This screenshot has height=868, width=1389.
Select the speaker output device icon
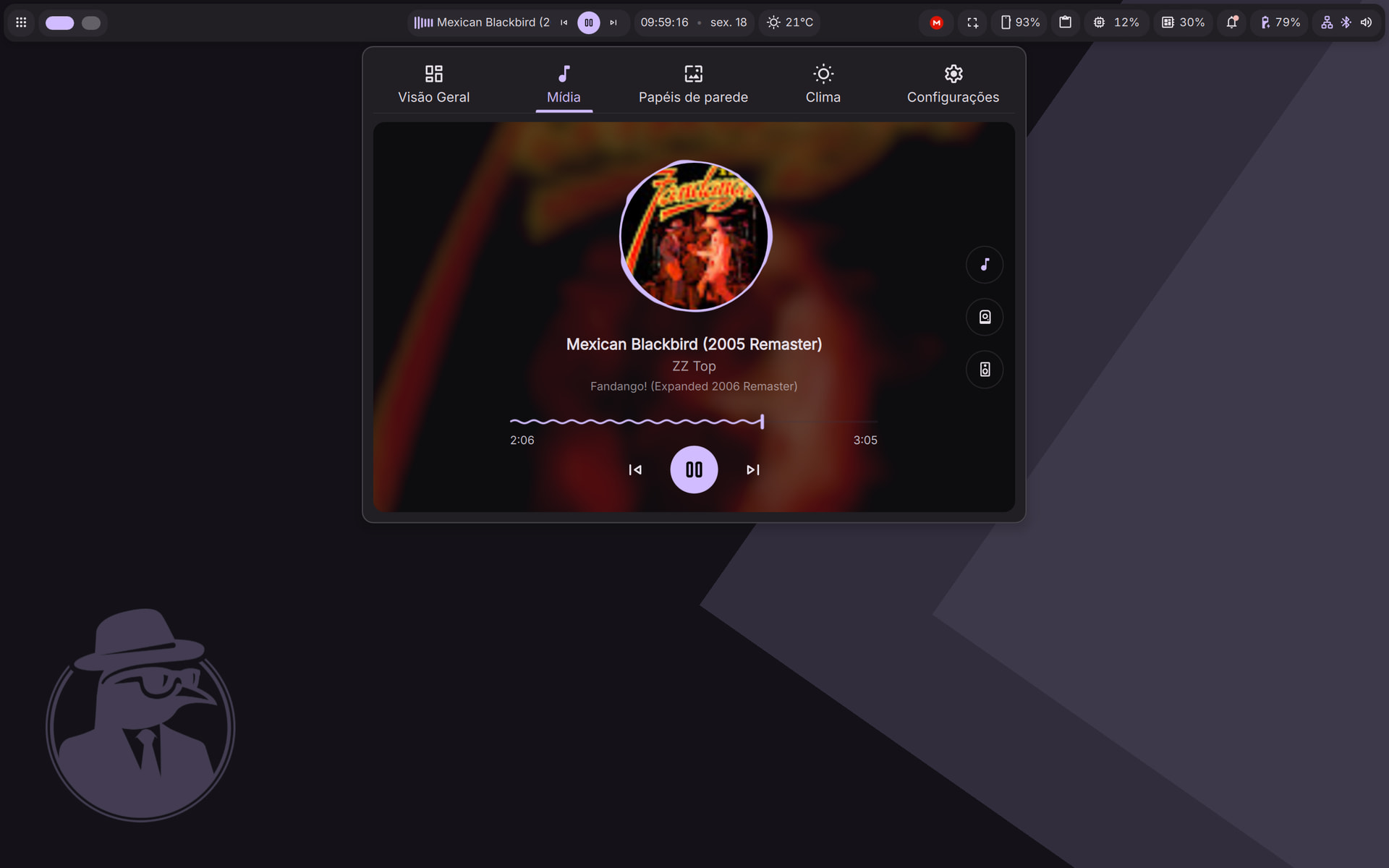985,317
